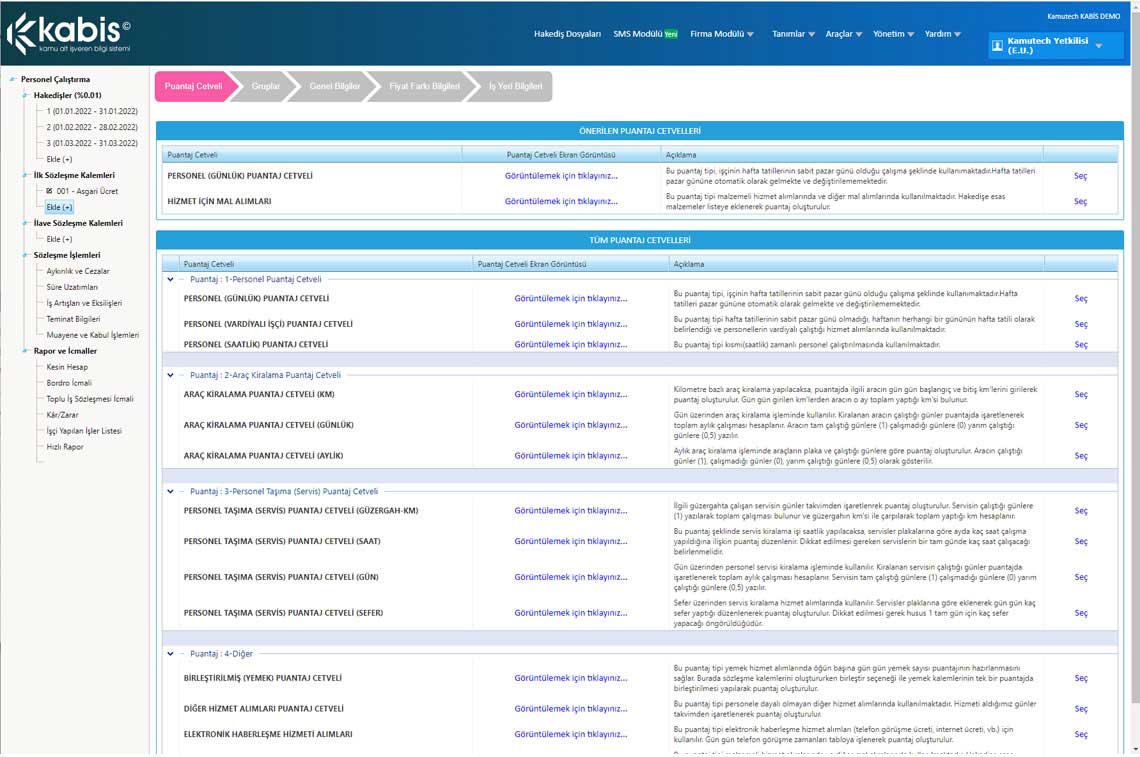Click Seç for PERSONEL TAŞIMA (SERVİS) (SAAT)
Viewport: 1140px width, 757px height.
coord(1081,542)
